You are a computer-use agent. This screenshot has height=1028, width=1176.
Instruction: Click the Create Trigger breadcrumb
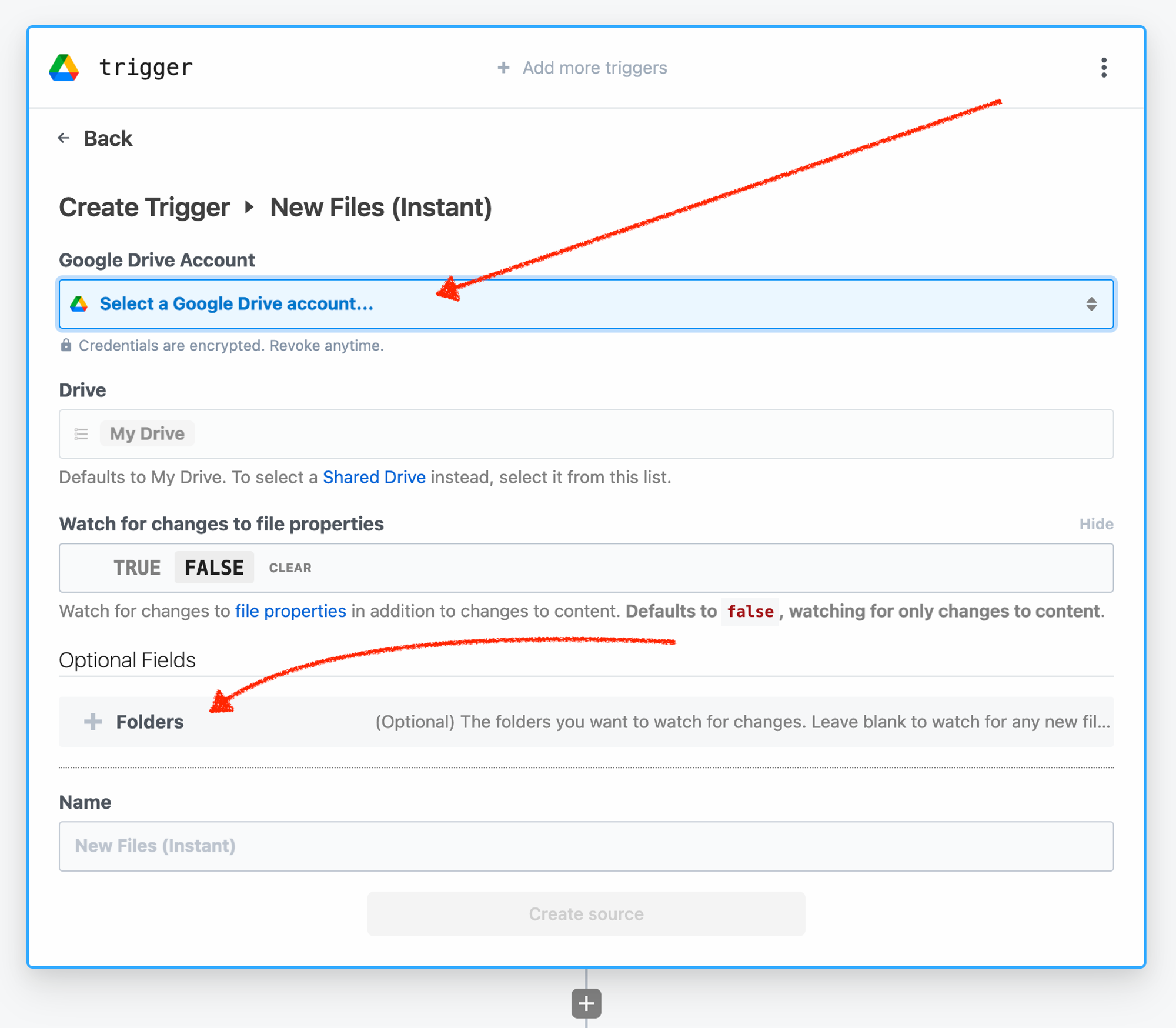click(144, 207)
